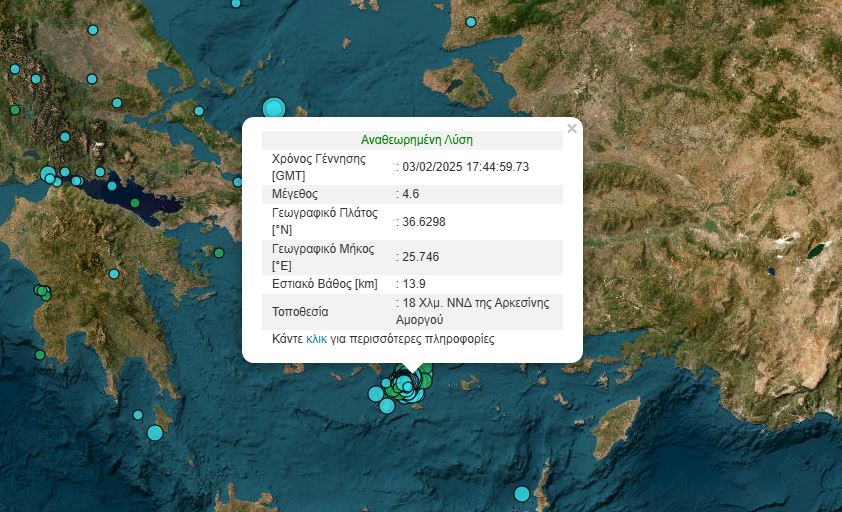Click the 'Γεωγραφικό Μήκος [°E]' label
This screenshot has height=512, width=842.
tap(323, 257)
